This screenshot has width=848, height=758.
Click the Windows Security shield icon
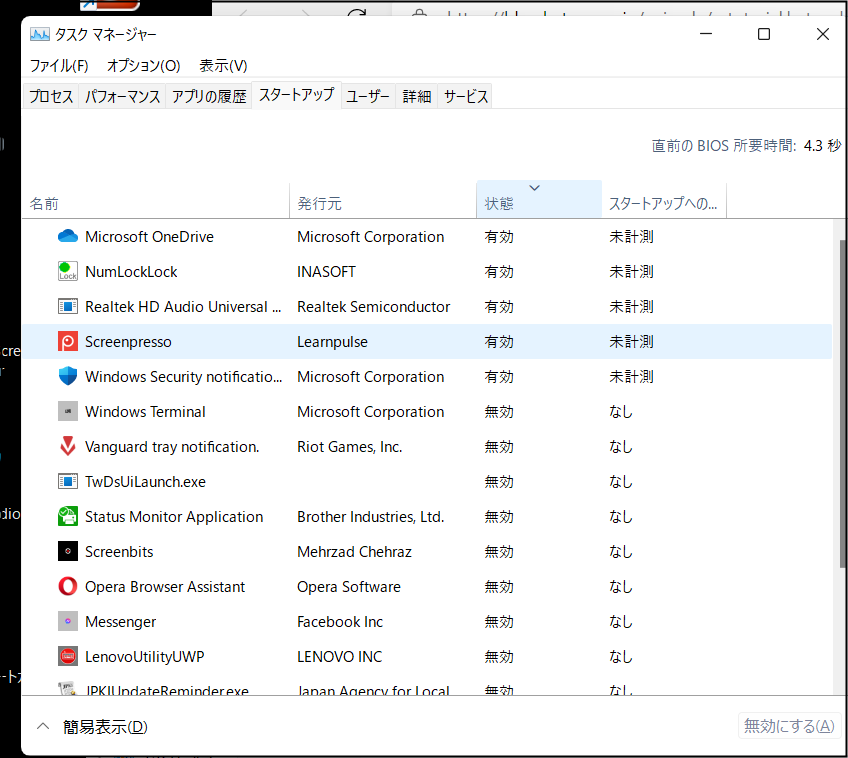point(68,376)
